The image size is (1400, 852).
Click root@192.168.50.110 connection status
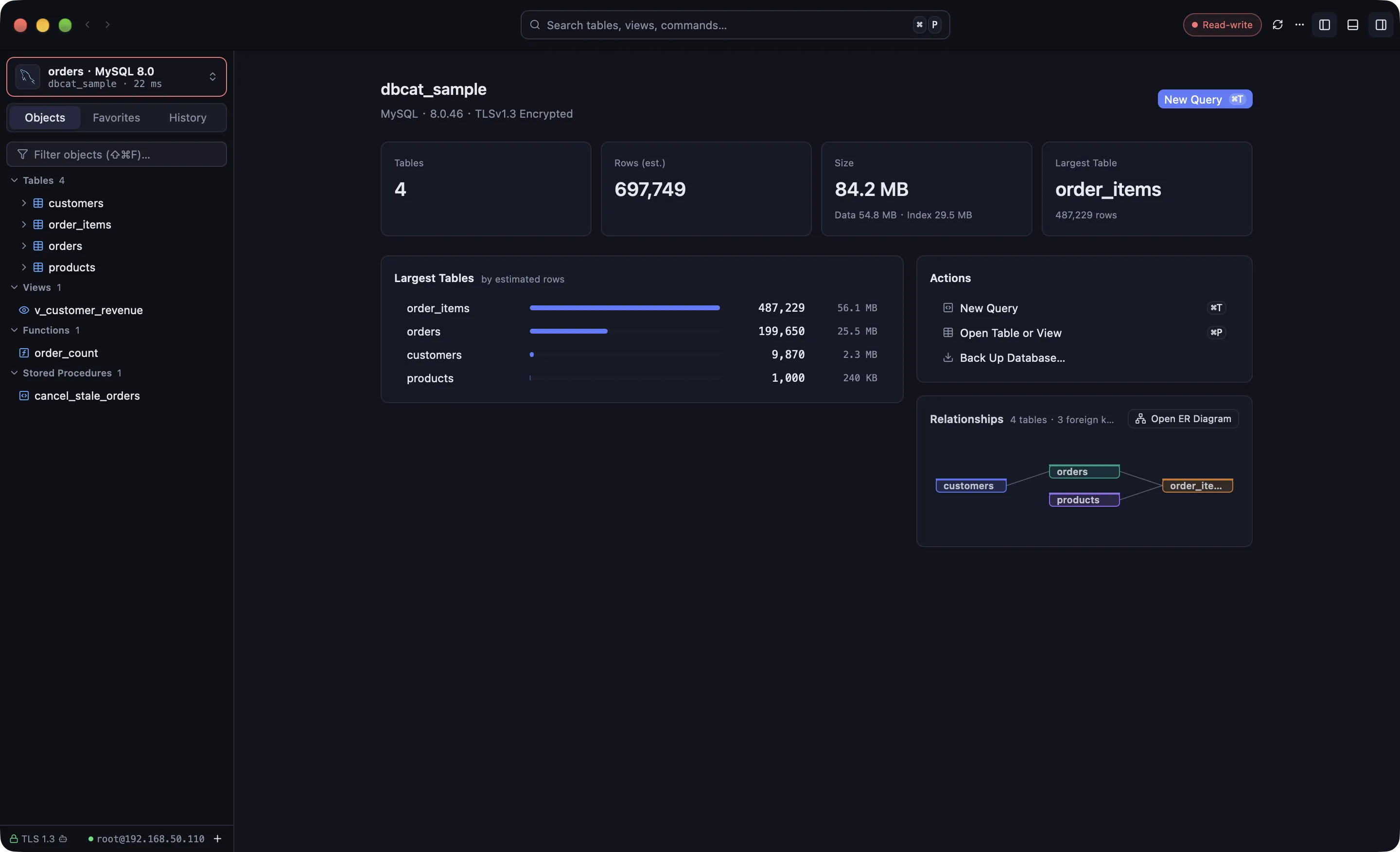click(146, 839)
